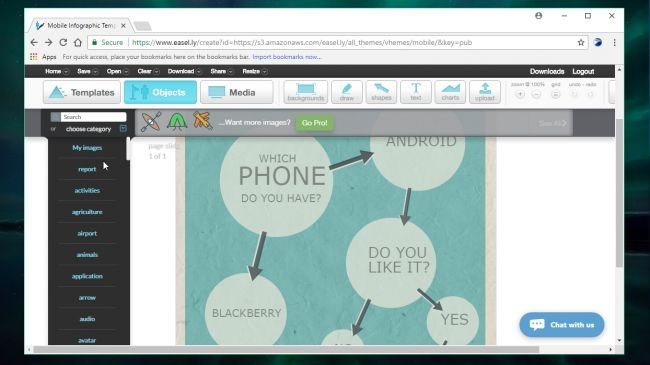The height and width of the screenshot is (365, 650).
Task: Click in the objects Search field
Action: tap(93, 117)
